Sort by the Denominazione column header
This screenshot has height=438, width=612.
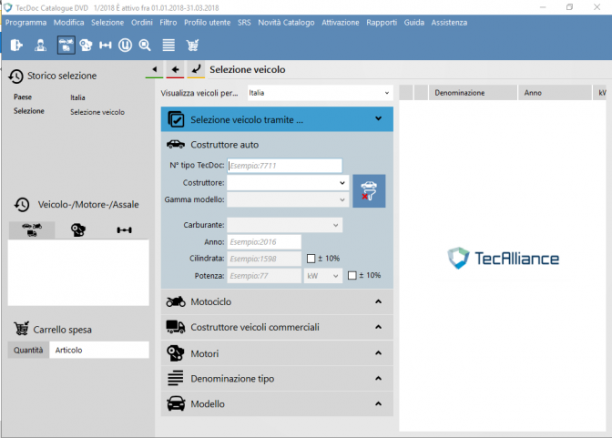[473, 93]
